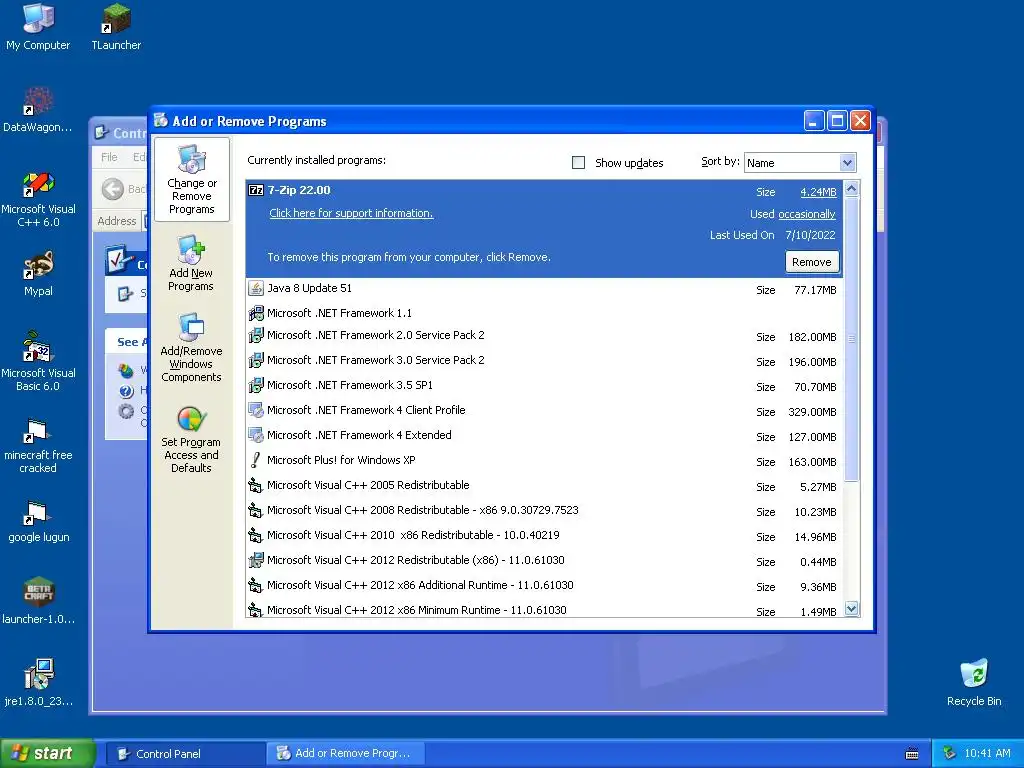This screenshot has height=768, width=1024.
Task: Click the 'occasionally' usage link
Action: pyautogui.click(x=807, y=214)
